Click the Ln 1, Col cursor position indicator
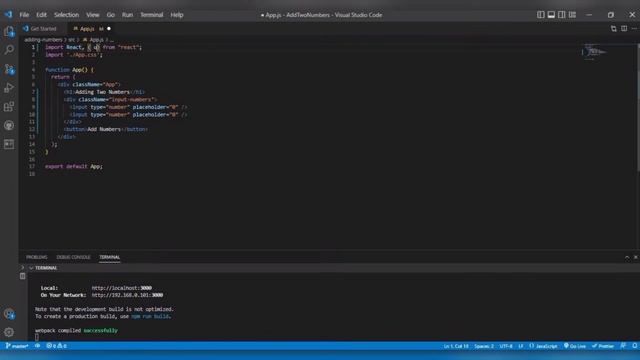This screenshot has height=360, width=640. coord(456,346)
